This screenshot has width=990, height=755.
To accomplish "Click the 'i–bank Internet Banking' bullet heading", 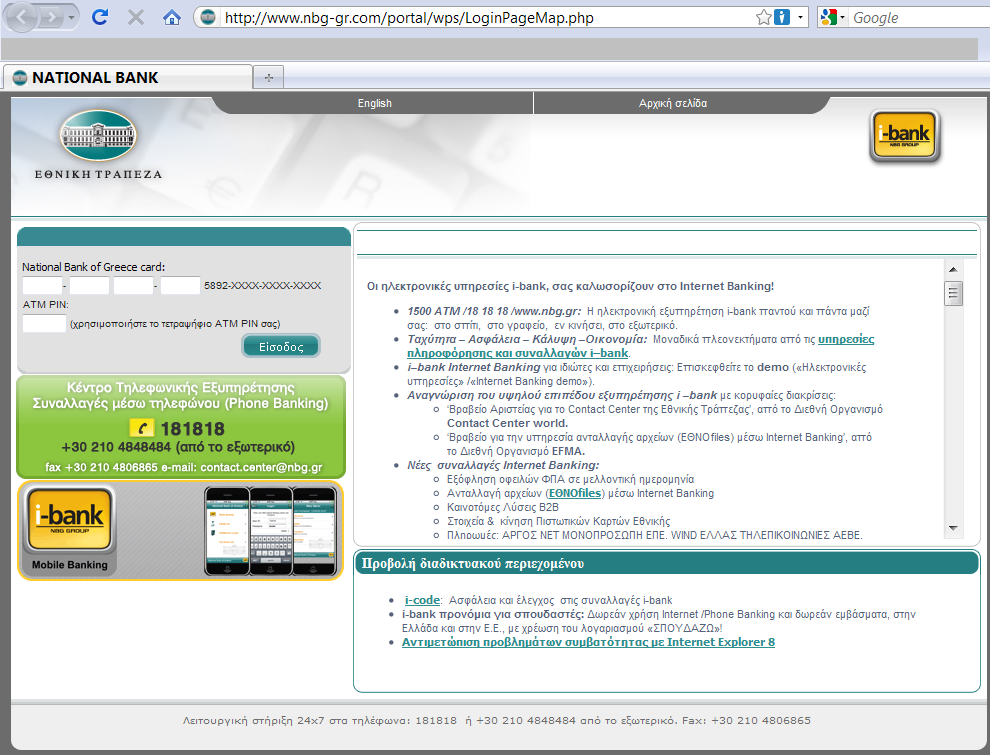I will coord(474,367).
